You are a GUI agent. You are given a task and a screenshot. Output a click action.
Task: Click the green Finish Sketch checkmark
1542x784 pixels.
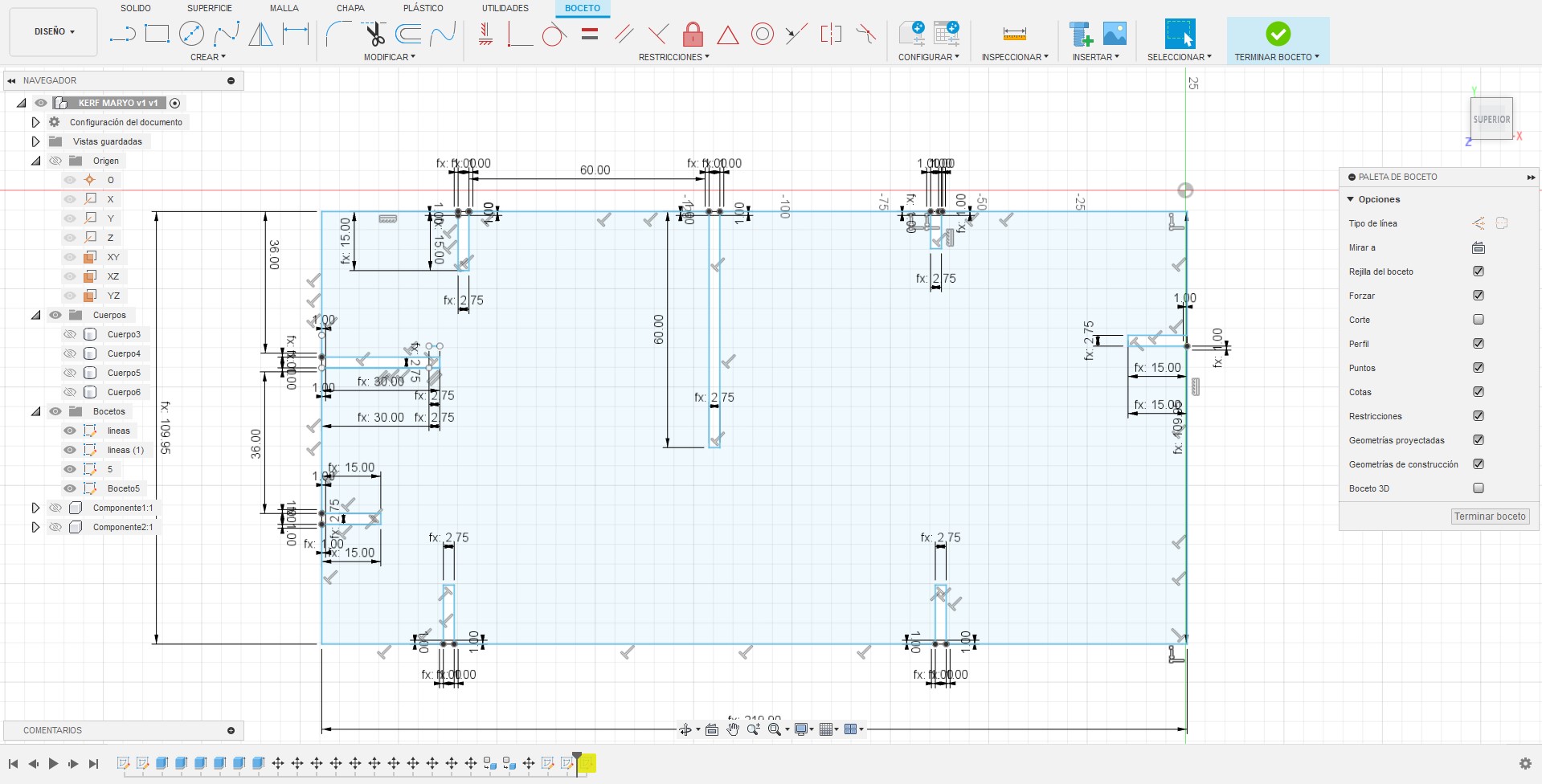[1278, 34]
